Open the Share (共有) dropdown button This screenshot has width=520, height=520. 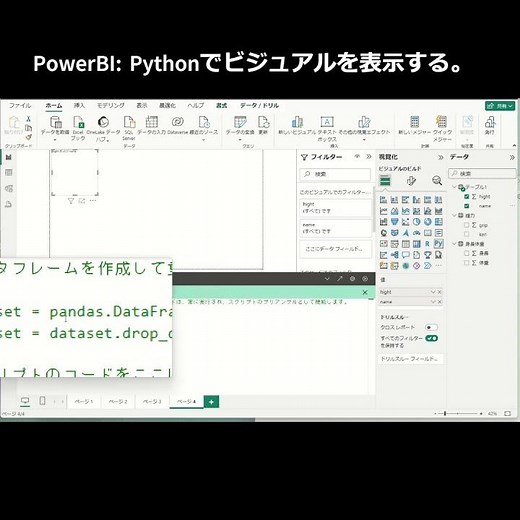500,106
